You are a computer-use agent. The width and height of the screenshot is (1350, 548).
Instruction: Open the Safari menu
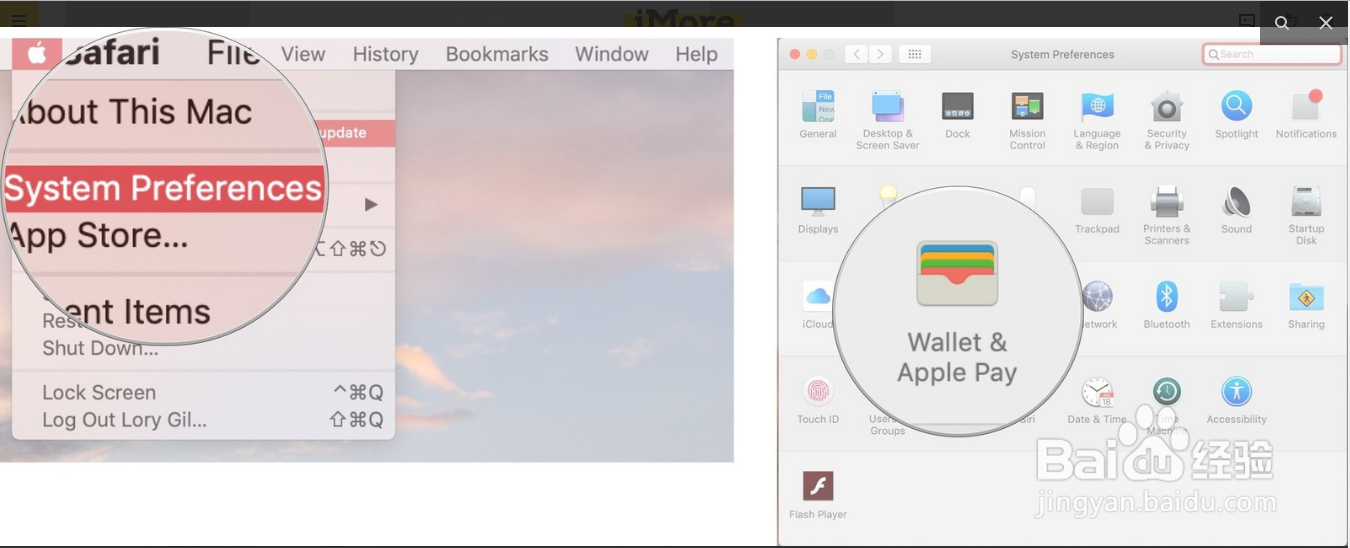pyautogui.click(x=111, y=53)
